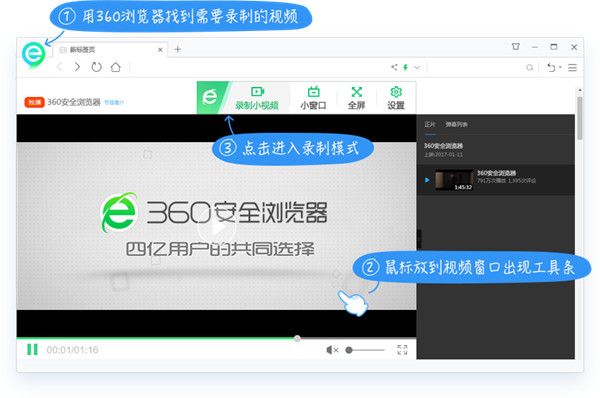Go forward with the forward arrow

pyautogui.click(x=77, y=67)
